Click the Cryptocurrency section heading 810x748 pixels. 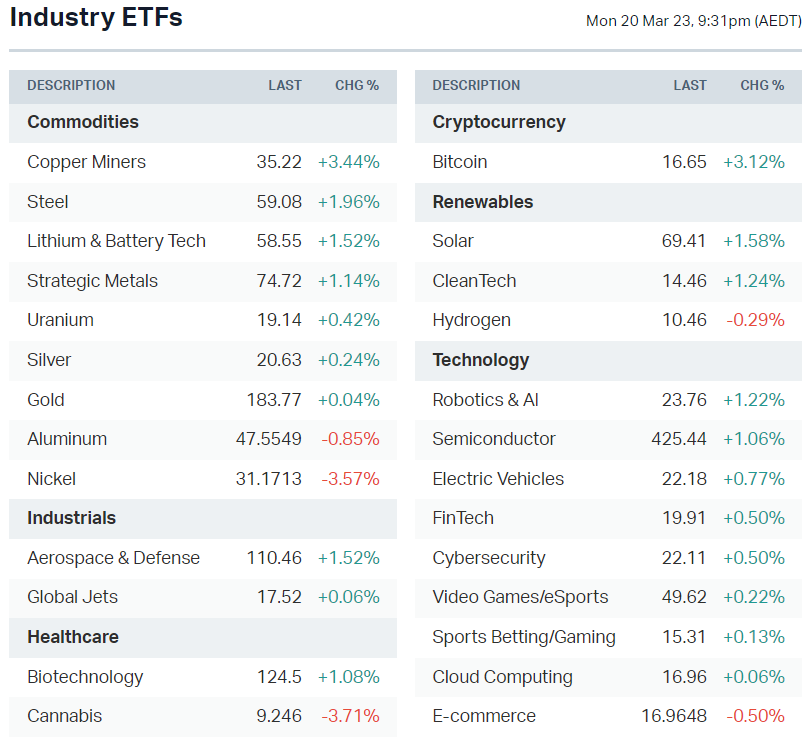499,122
